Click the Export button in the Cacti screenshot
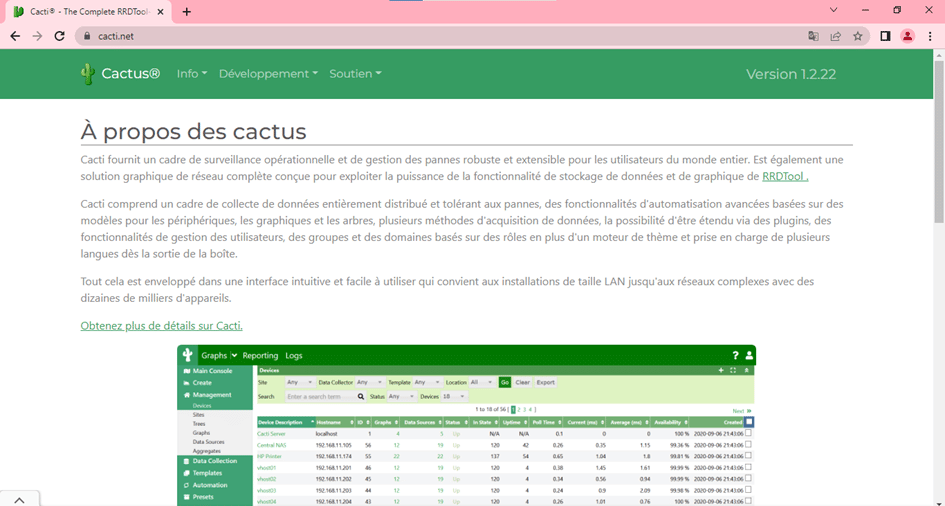The width and height of the screenshot is (945, 506). [545, 383]
